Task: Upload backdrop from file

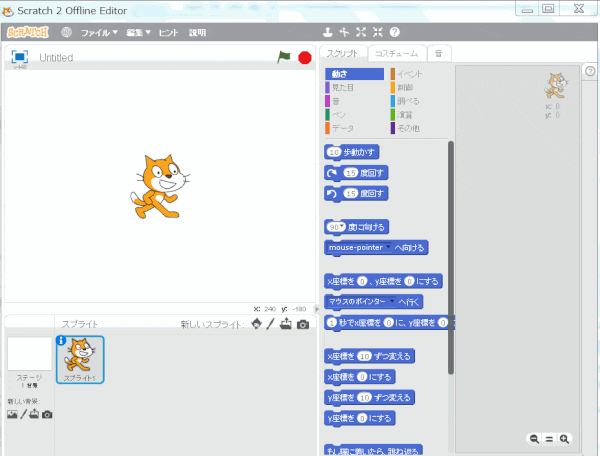Action: [x=34, y=414]
